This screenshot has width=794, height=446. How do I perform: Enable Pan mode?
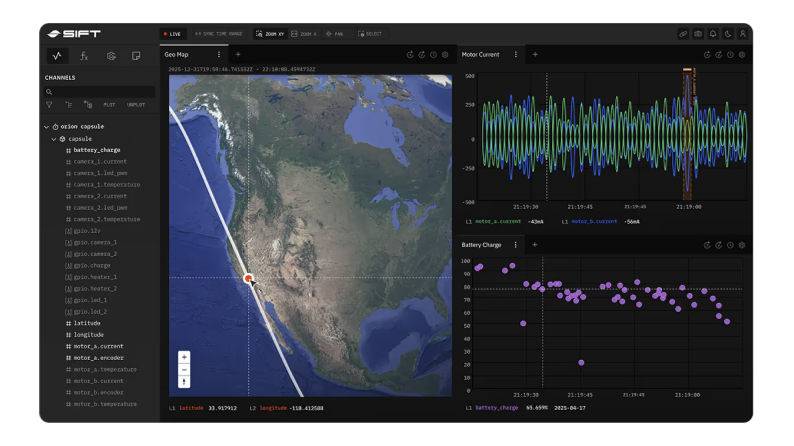tap(335, 34)
